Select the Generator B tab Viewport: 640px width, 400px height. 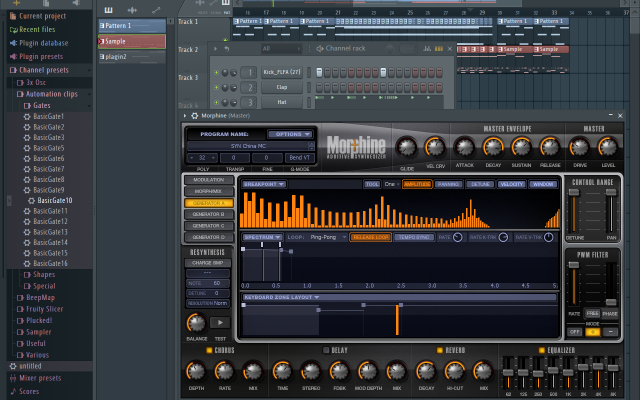coord(209,214)
